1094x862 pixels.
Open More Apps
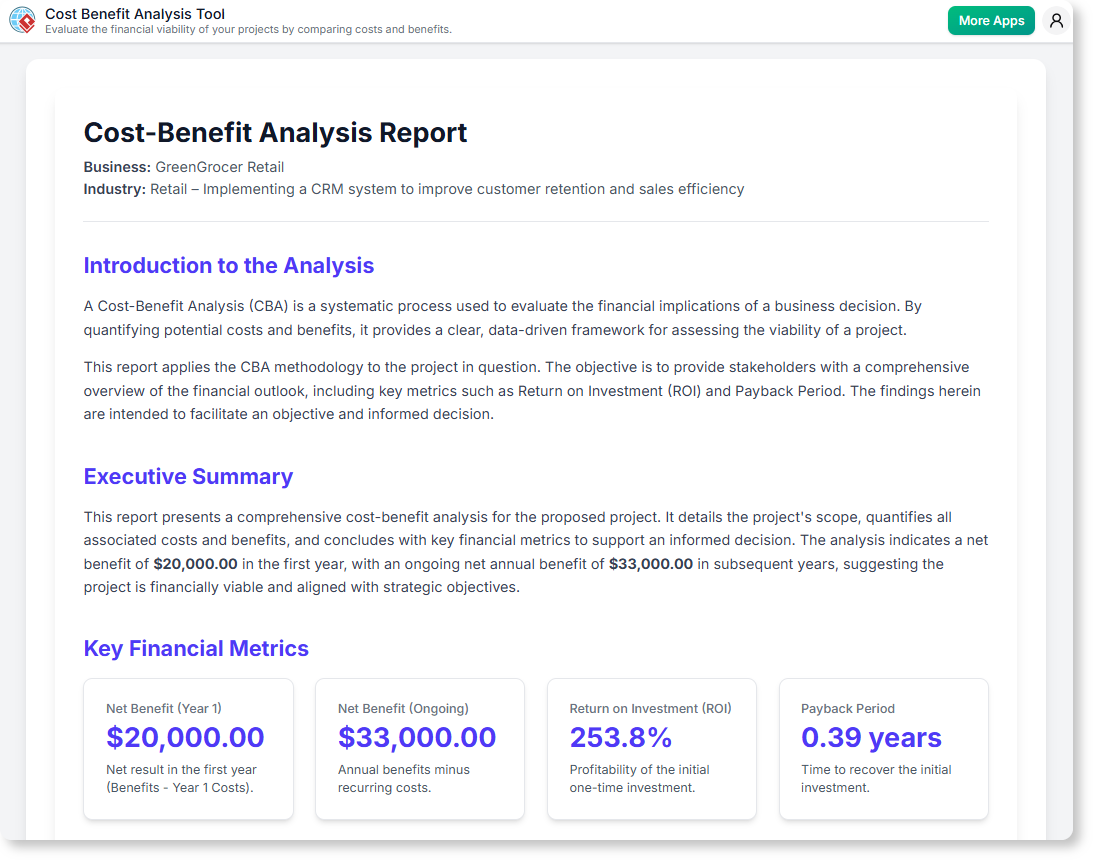tap(991, 20)
